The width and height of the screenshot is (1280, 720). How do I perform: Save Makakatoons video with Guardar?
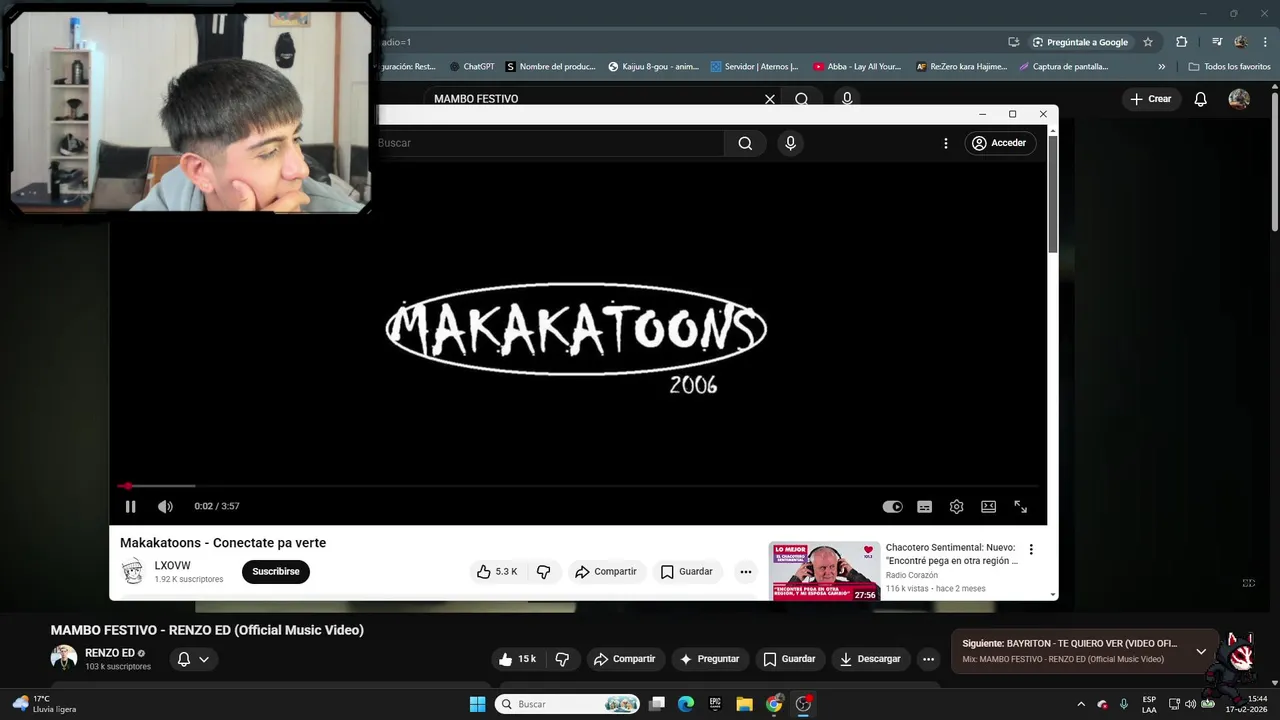[x=687, y=572]
